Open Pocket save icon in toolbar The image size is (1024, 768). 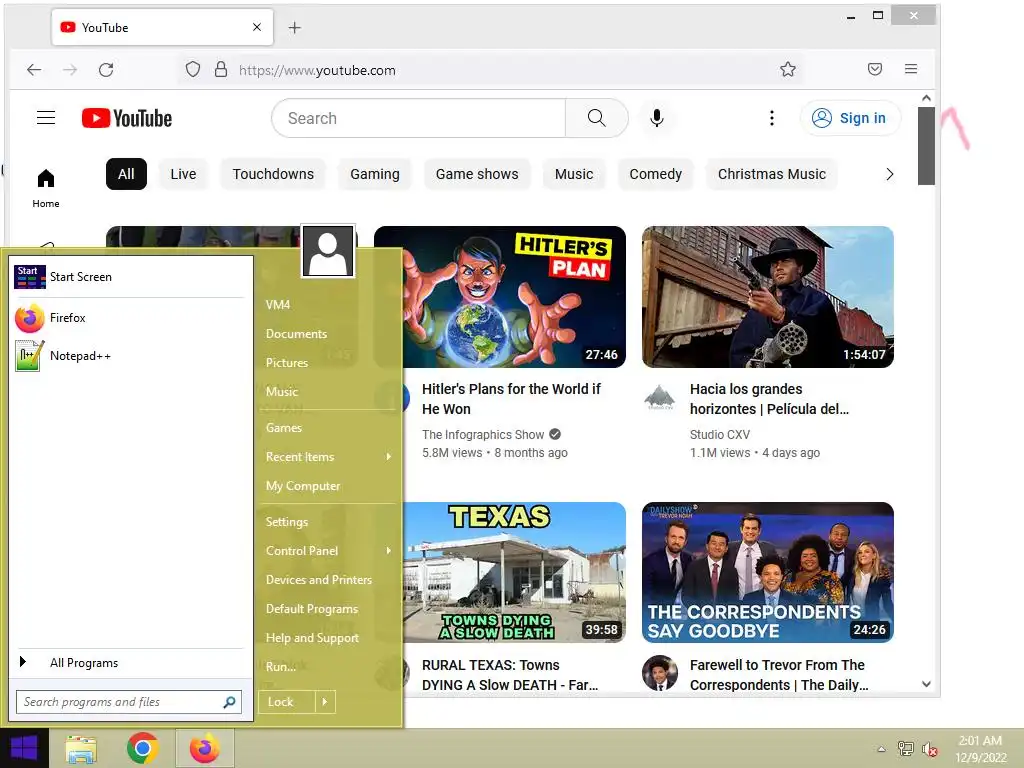point(875,69)
